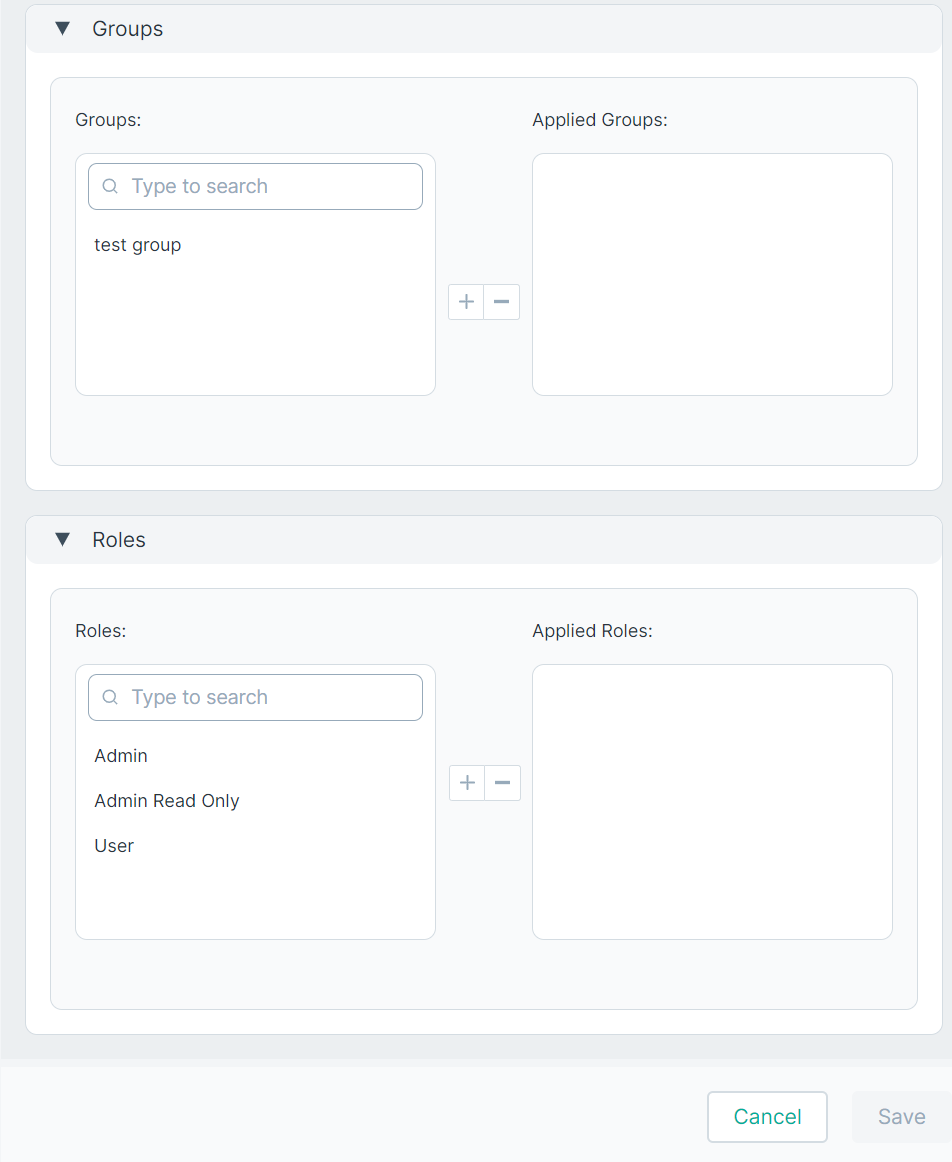Click the Save button
This screenshot has width=952, height=1162.
[x=902, y=1117]
